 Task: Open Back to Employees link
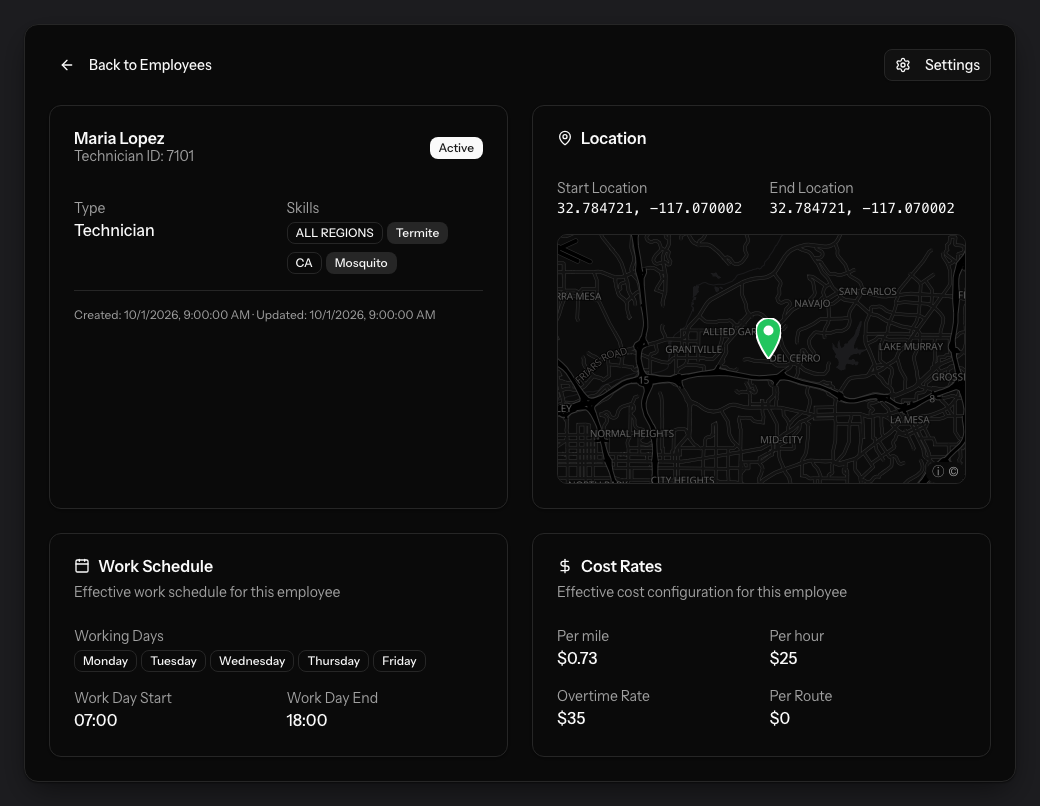point(135,65)
